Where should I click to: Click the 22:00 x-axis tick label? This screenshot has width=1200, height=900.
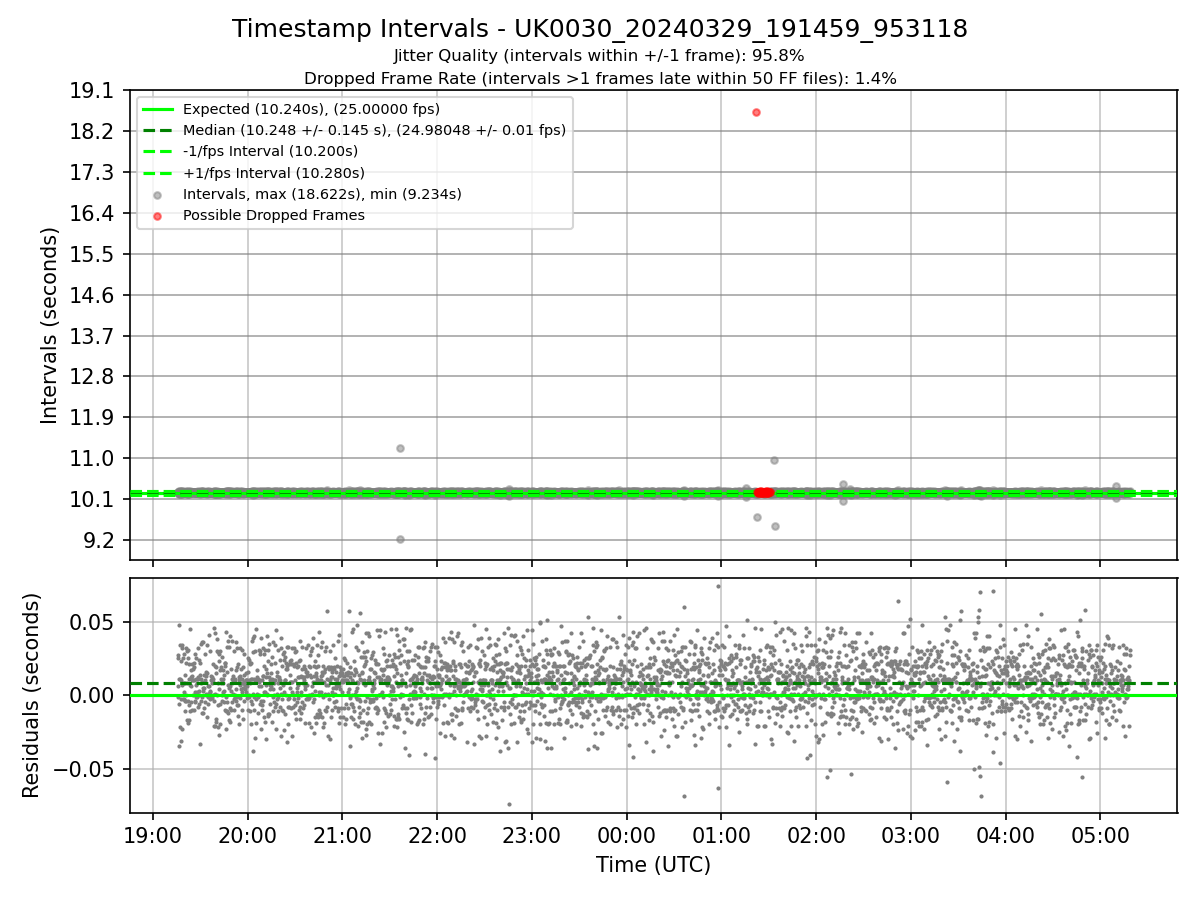[437, 835]
